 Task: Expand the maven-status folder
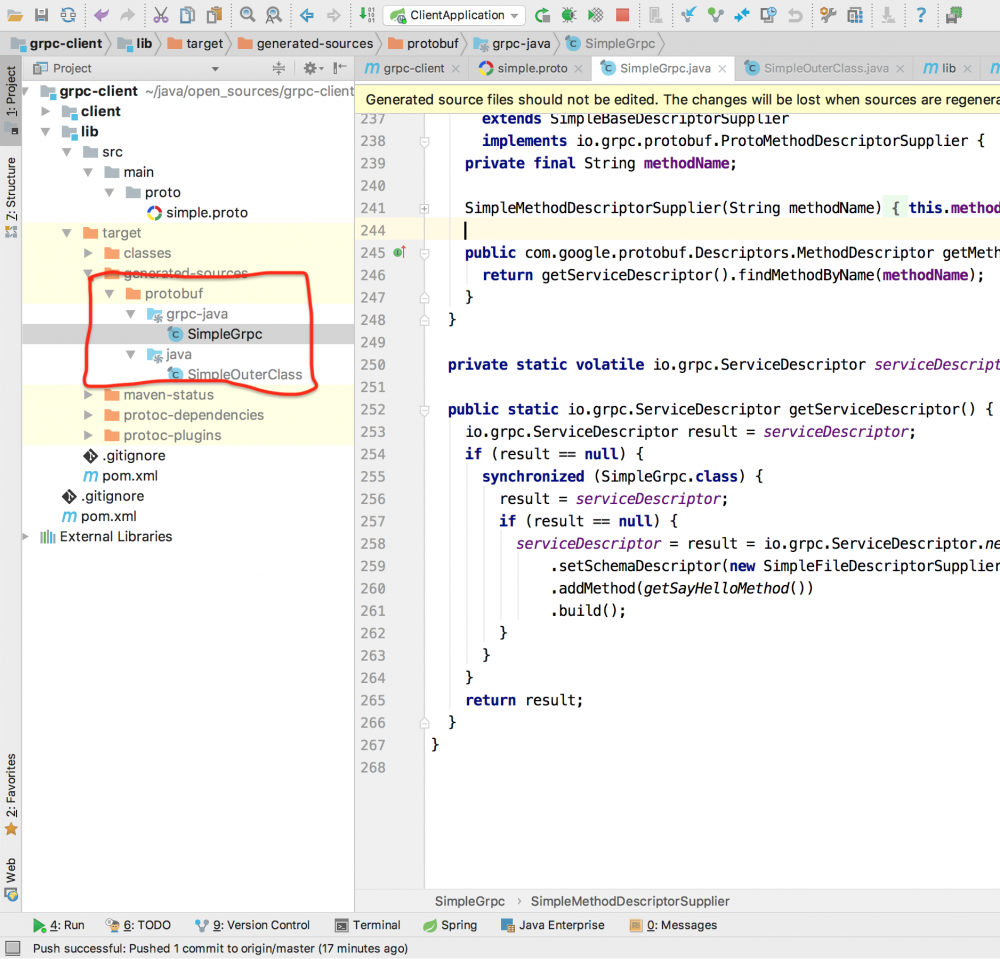[89, 395]
